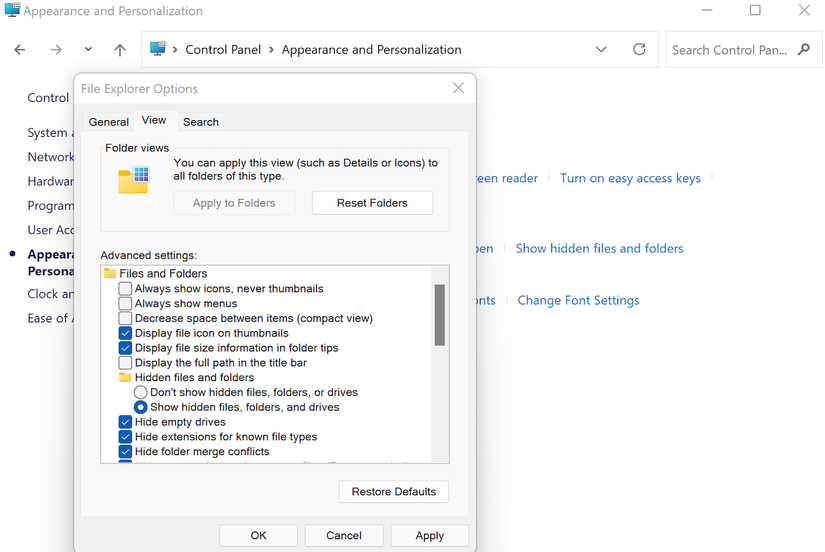Open the Turn on easy access keys link
This screenshot has width=825, height=552.
pos(630,178)
